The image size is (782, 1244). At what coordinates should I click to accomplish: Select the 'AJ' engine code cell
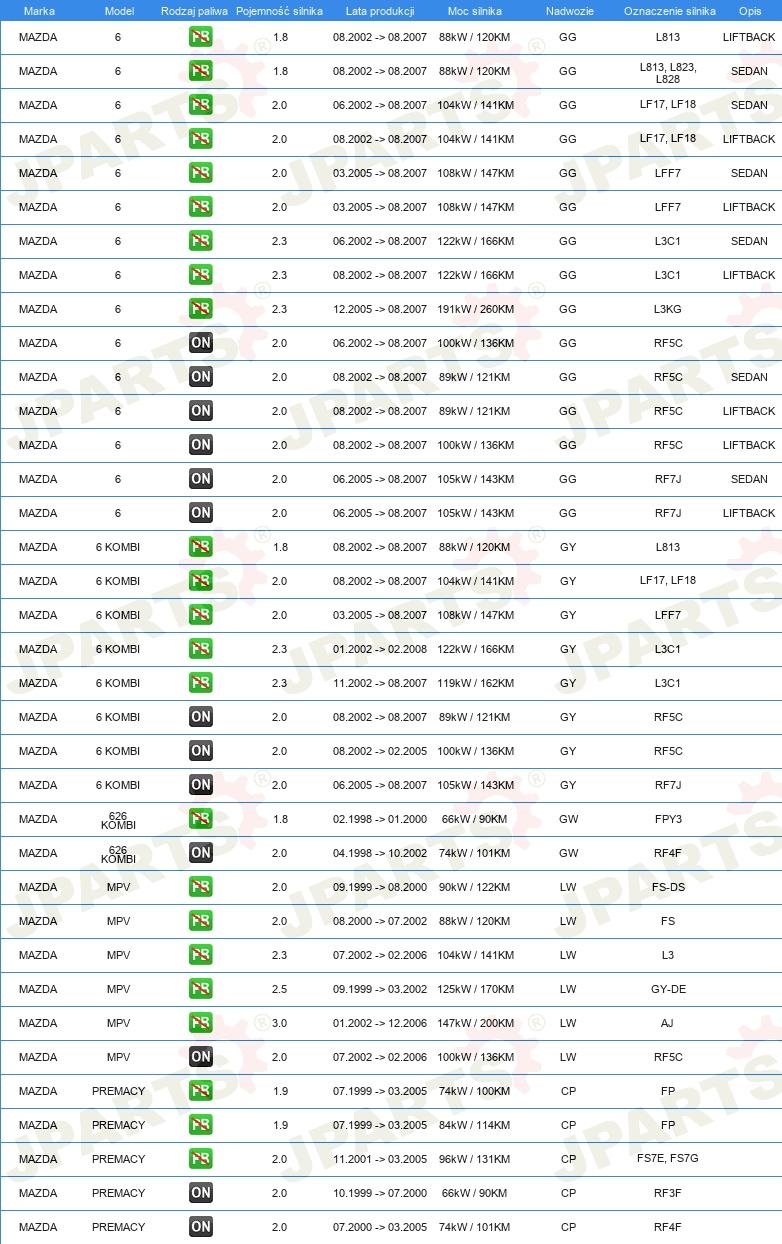[668, 1023]
